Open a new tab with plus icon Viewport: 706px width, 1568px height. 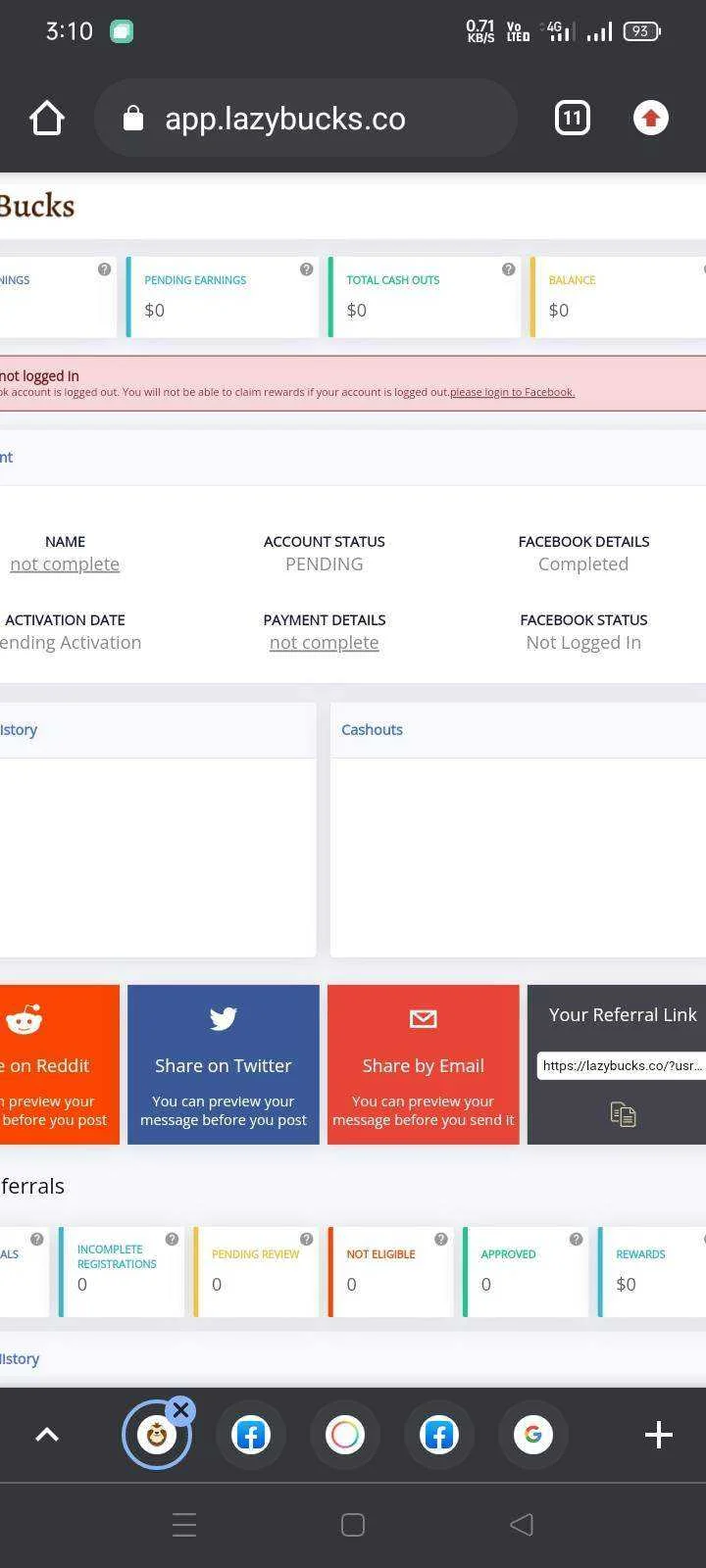point(659,1435)
